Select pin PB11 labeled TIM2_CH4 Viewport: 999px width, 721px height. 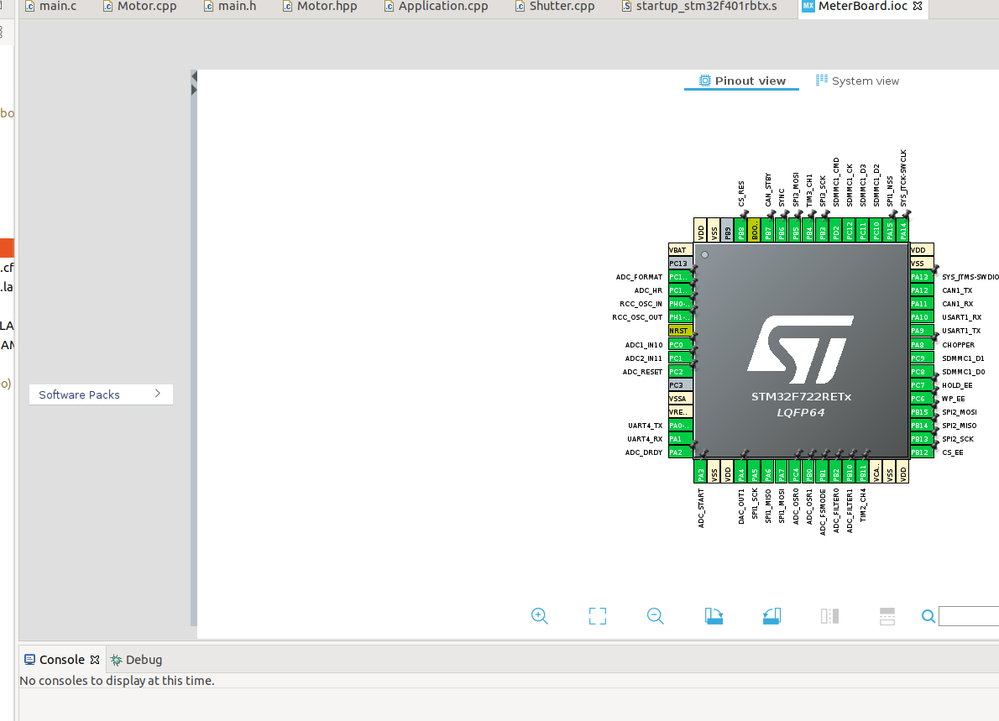click(x=863, y=472)
